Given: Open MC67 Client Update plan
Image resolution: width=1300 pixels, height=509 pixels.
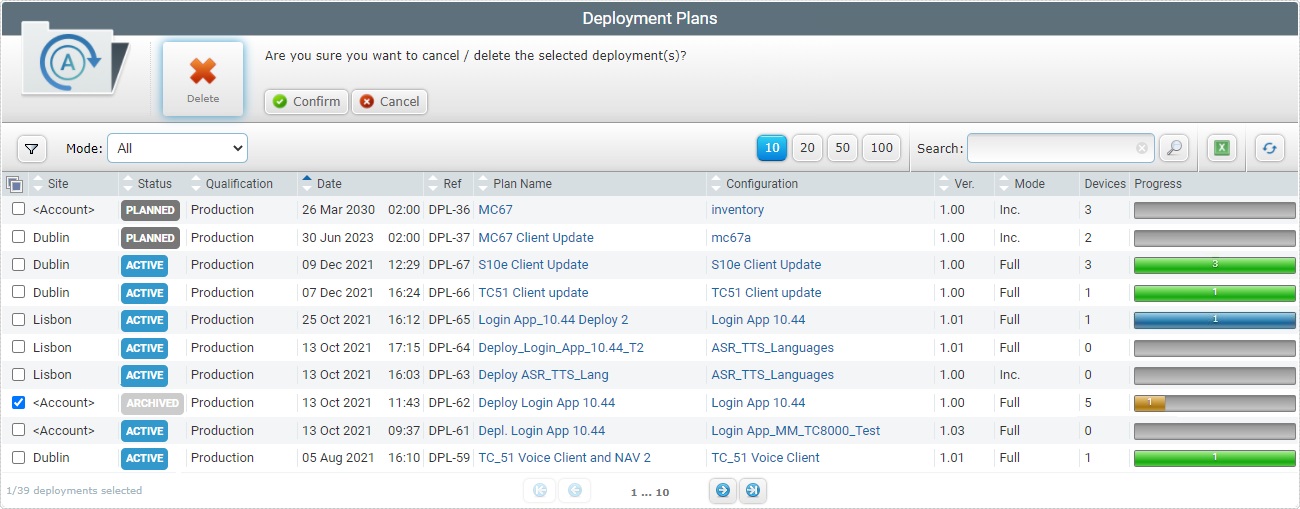Looking at the screenshot, I should click(536, 238).
